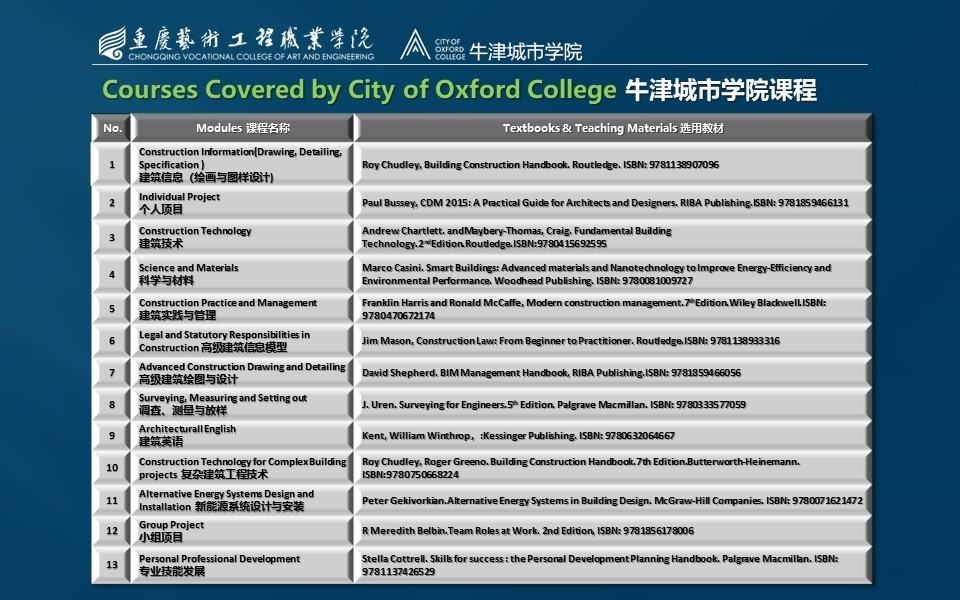Click the City of Oxford College triangle logo
This screenshot has width=960, height=600.
coord(415,45)
